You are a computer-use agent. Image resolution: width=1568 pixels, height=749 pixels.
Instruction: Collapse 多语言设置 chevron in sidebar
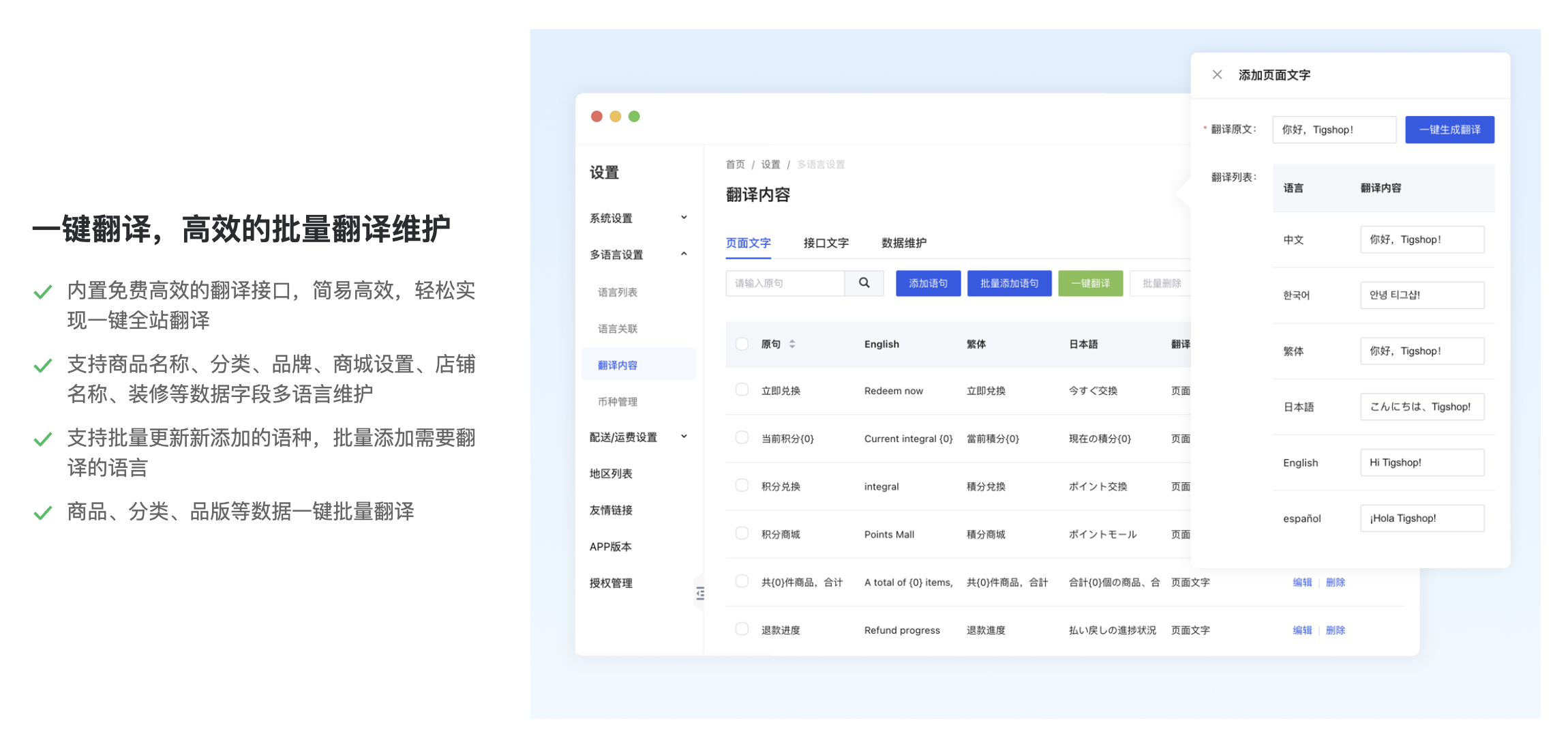pyautogui.click(x=684, y=254)
